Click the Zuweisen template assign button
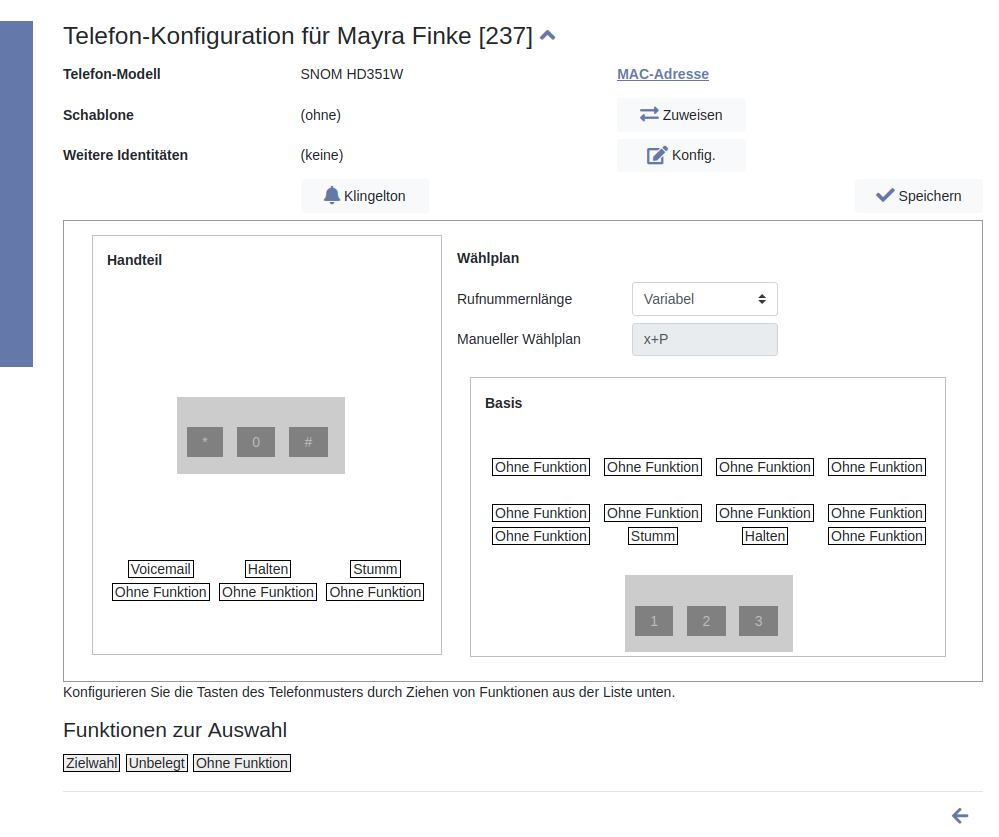This screenshot has height=837, width=999. 681,115
